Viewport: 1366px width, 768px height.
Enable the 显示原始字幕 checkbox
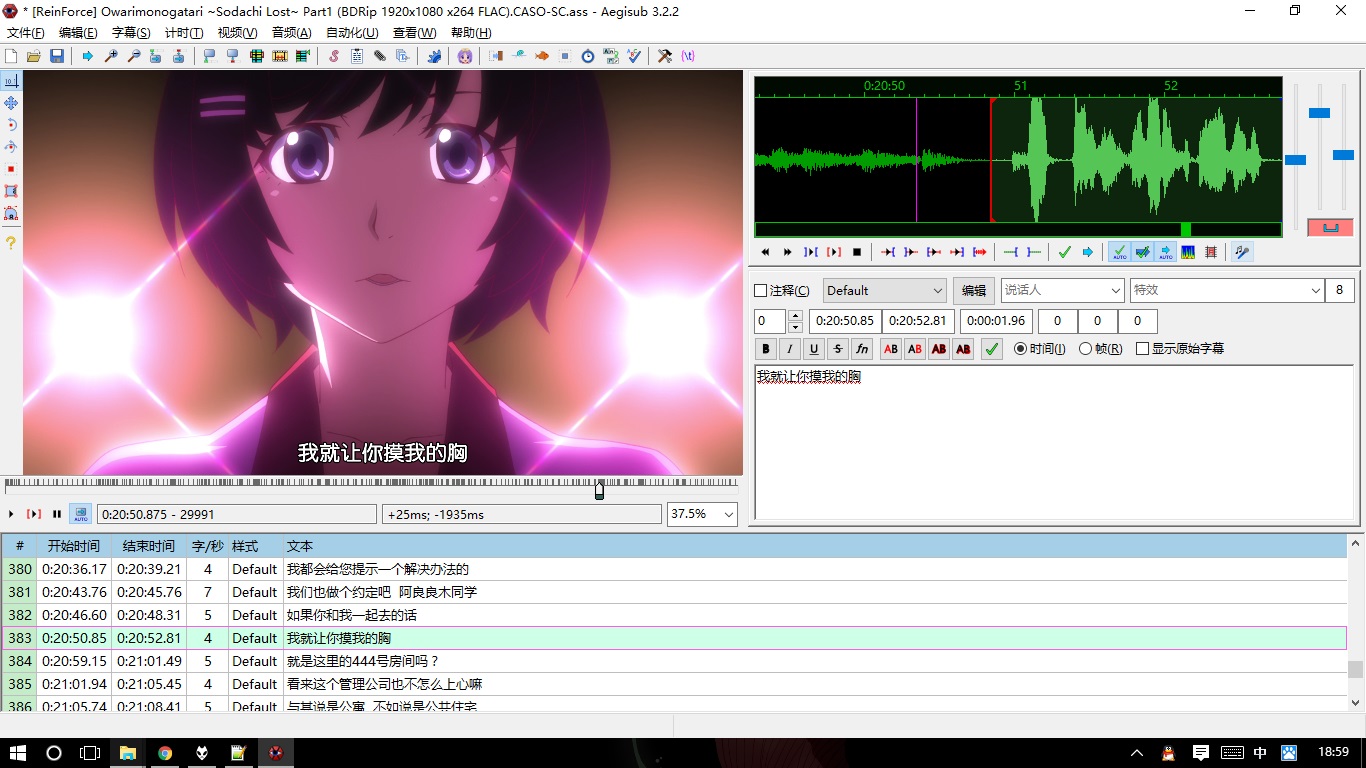coord(1142,349)
